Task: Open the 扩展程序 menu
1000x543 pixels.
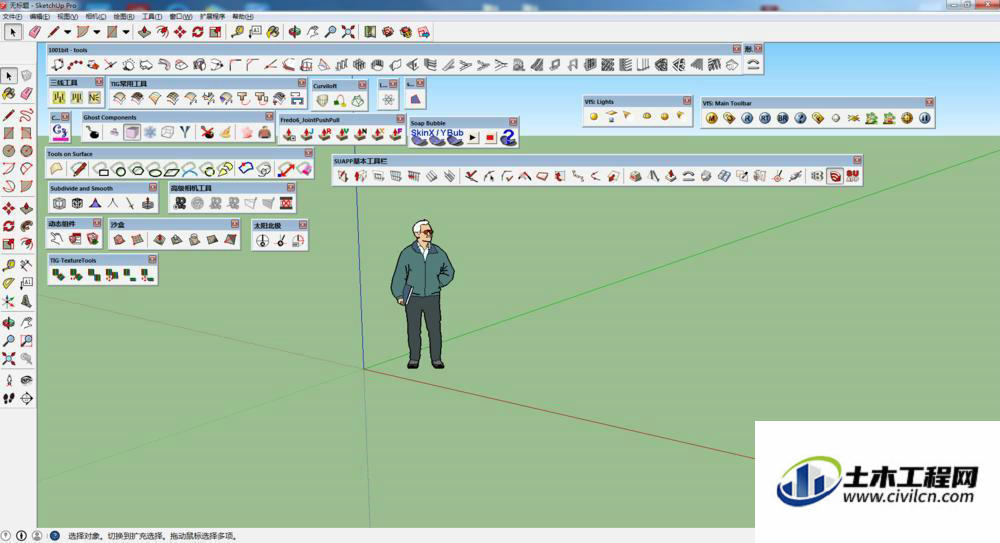Action: click(212, 17)
